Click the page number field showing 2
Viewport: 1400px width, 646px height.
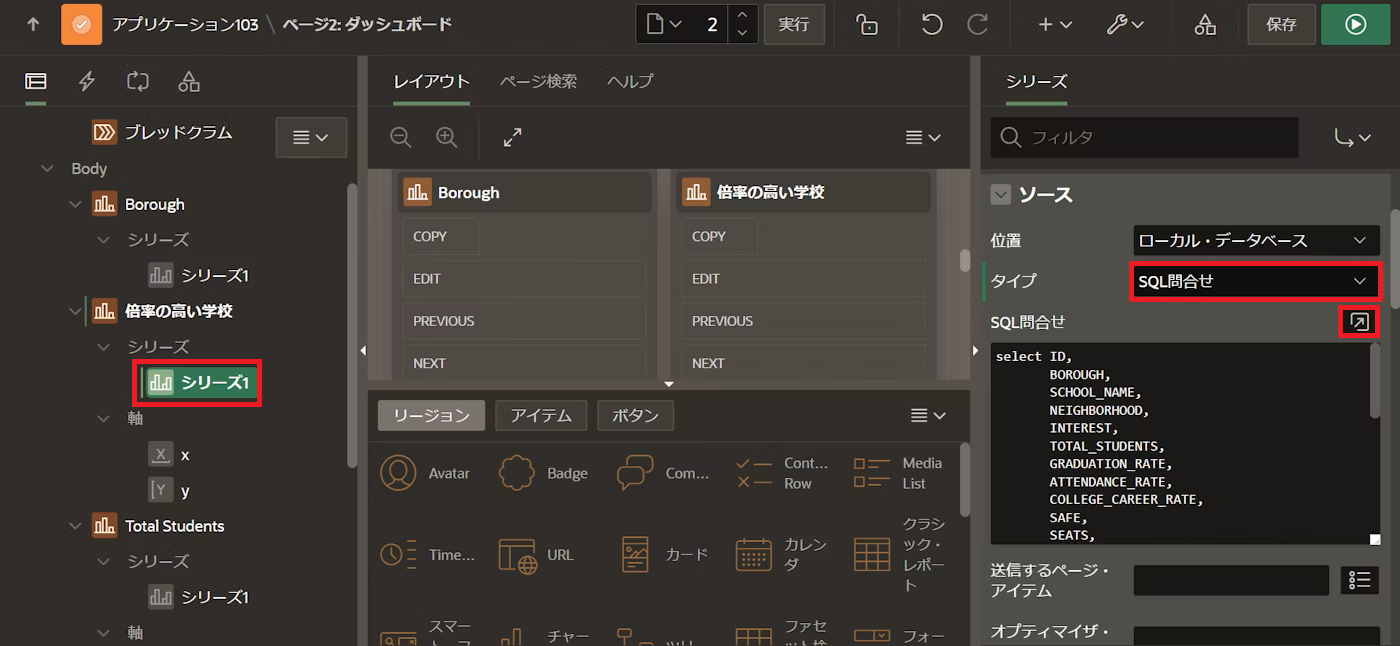click(x=710, y=24)
